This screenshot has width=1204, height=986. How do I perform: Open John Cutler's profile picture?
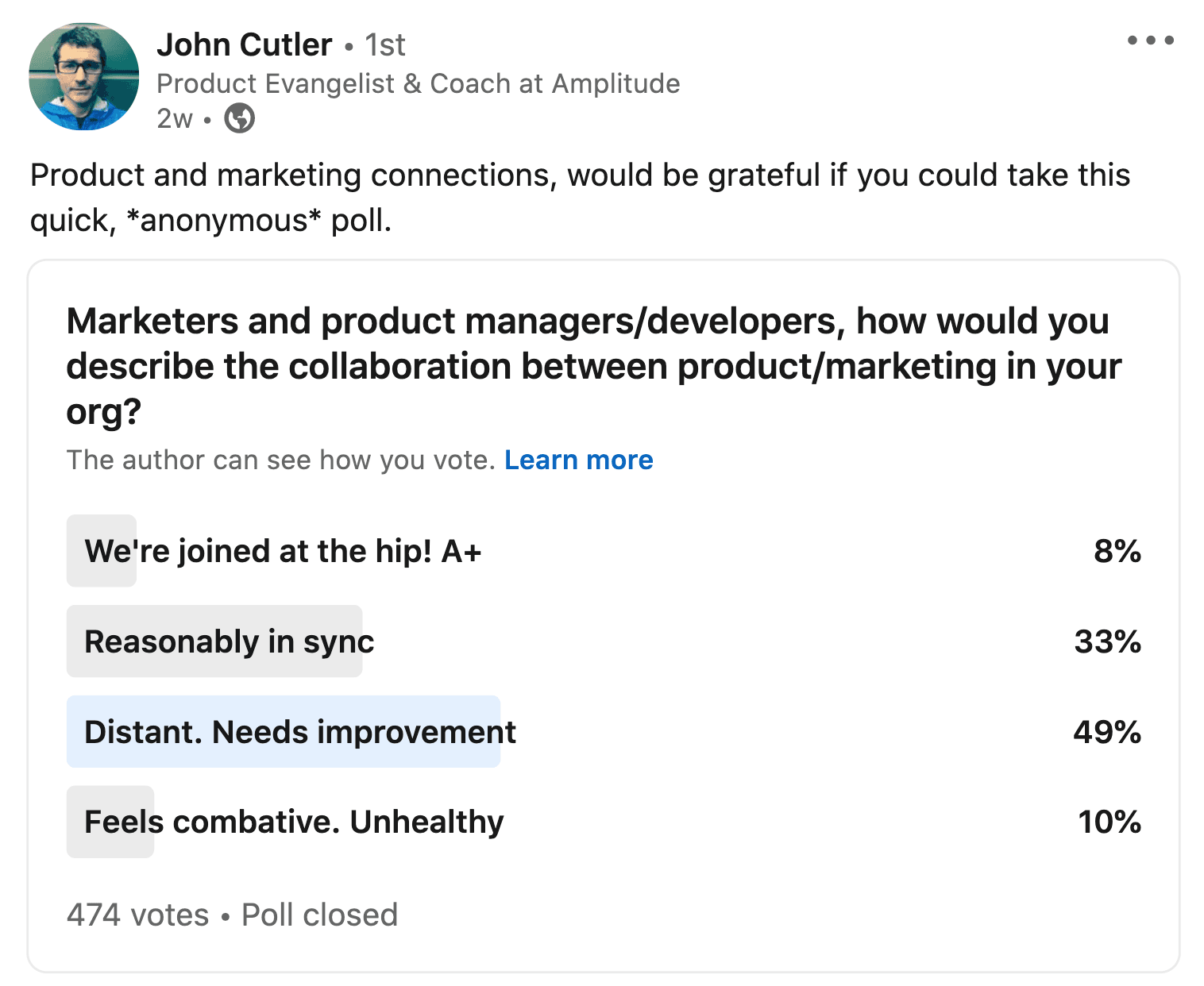point(83,77)
